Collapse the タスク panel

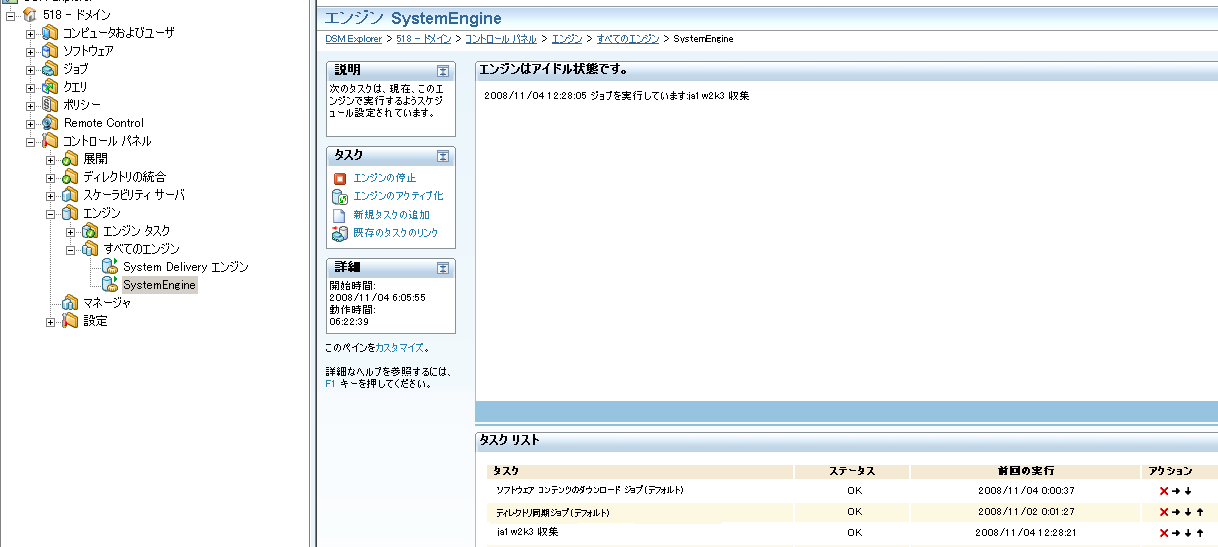[443, 157]
